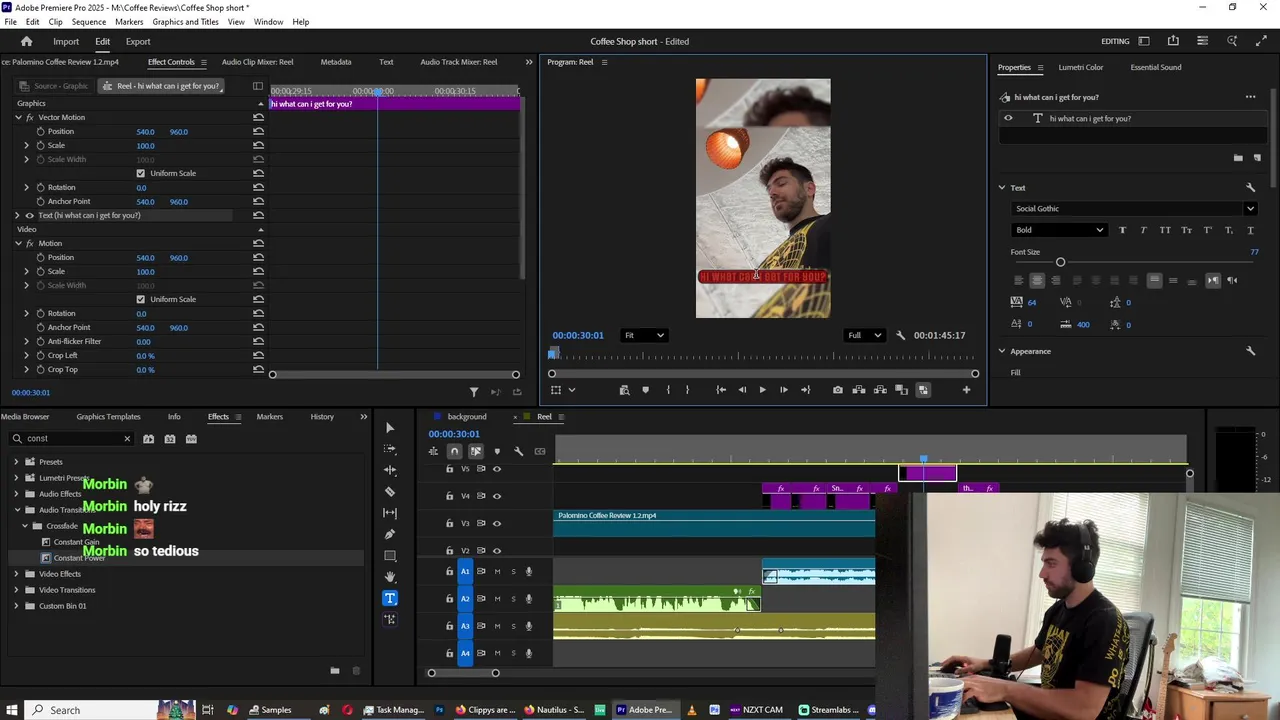
Task: Open Full playback resolution dropdown
Action: tap(865, 335)
